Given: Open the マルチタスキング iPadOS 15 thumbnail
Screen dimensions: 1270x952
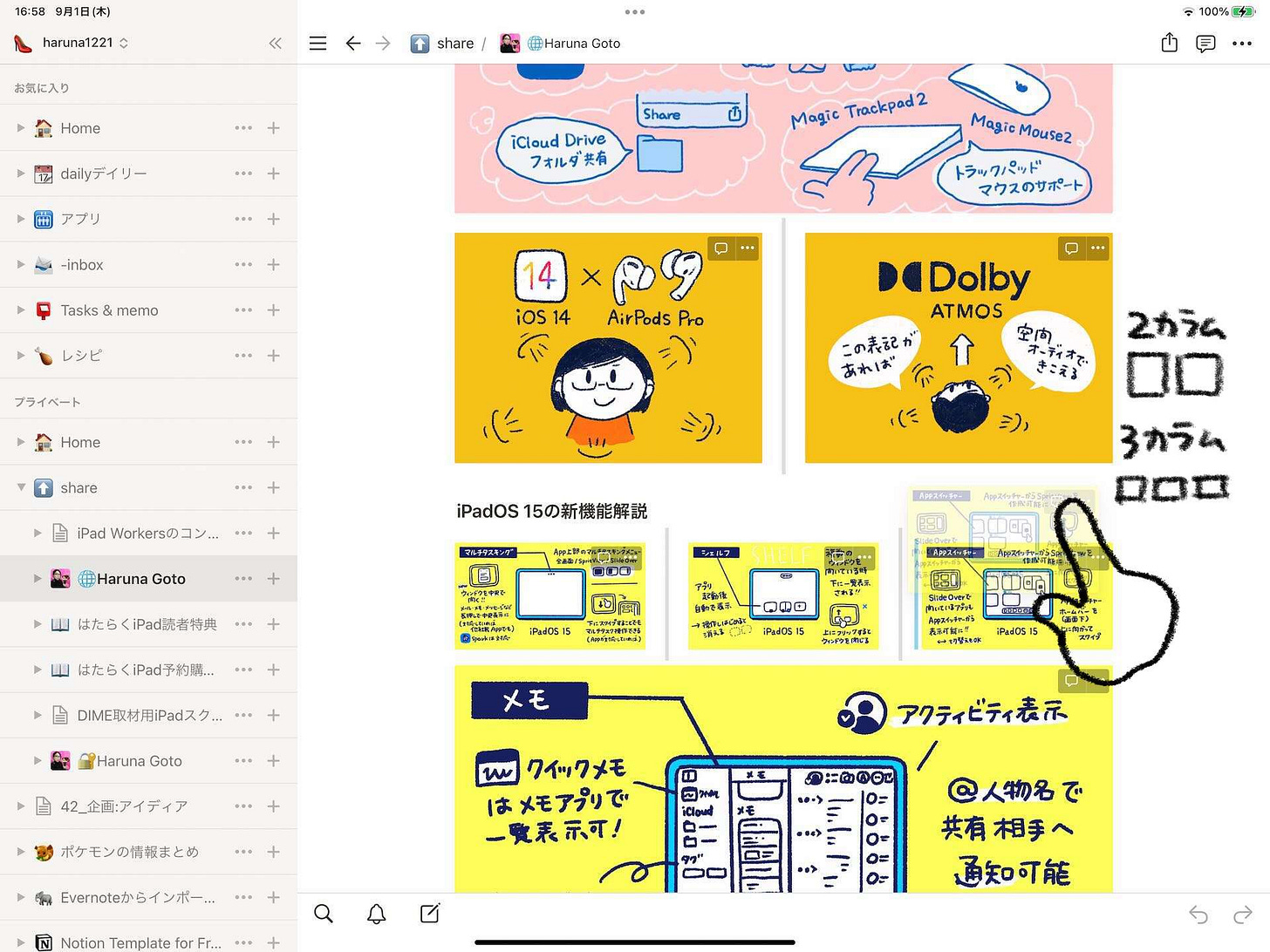Looking at the screenshot, I should [x=550, y=596].
